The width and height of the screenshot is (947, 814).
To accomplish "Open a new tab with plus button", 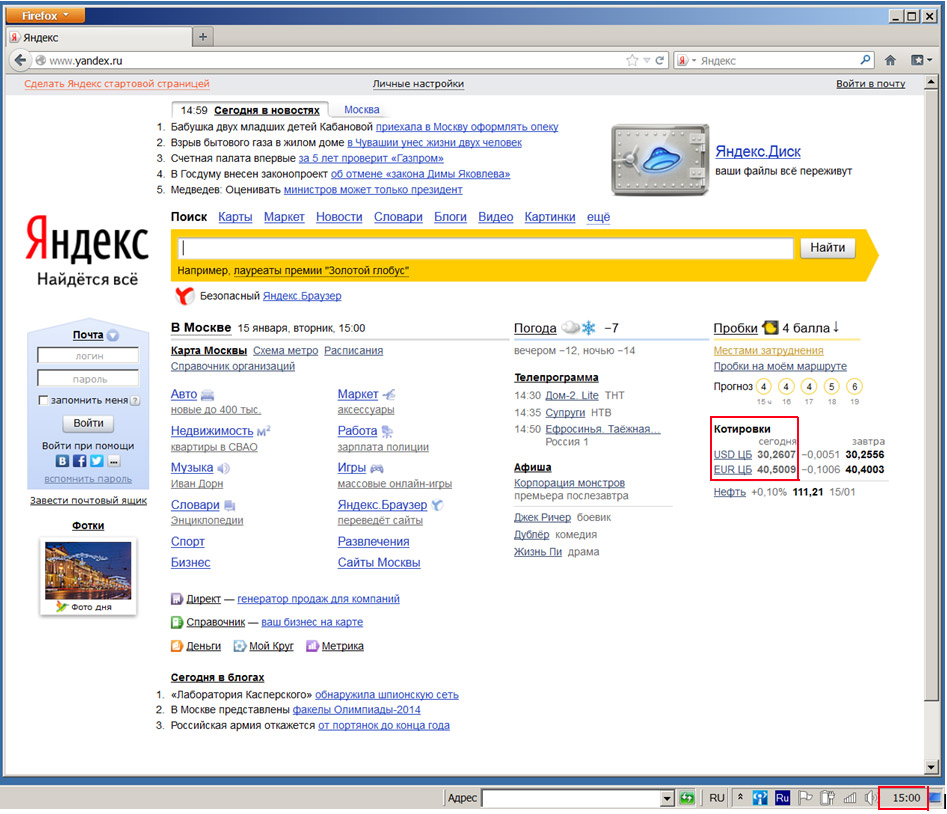I will [203, 37].
